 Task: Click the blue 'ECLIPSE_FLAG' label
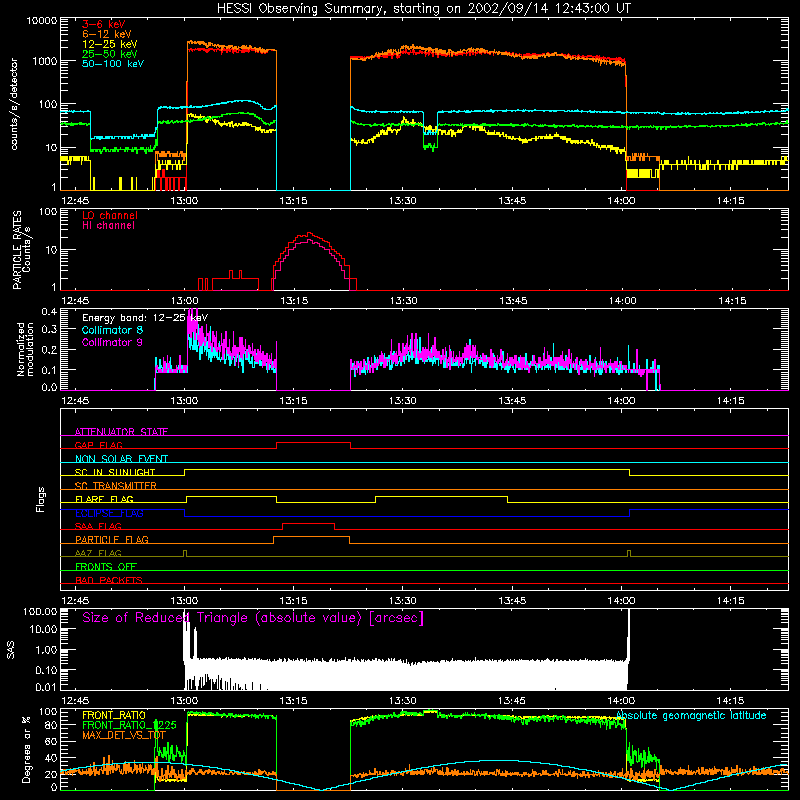109,513
